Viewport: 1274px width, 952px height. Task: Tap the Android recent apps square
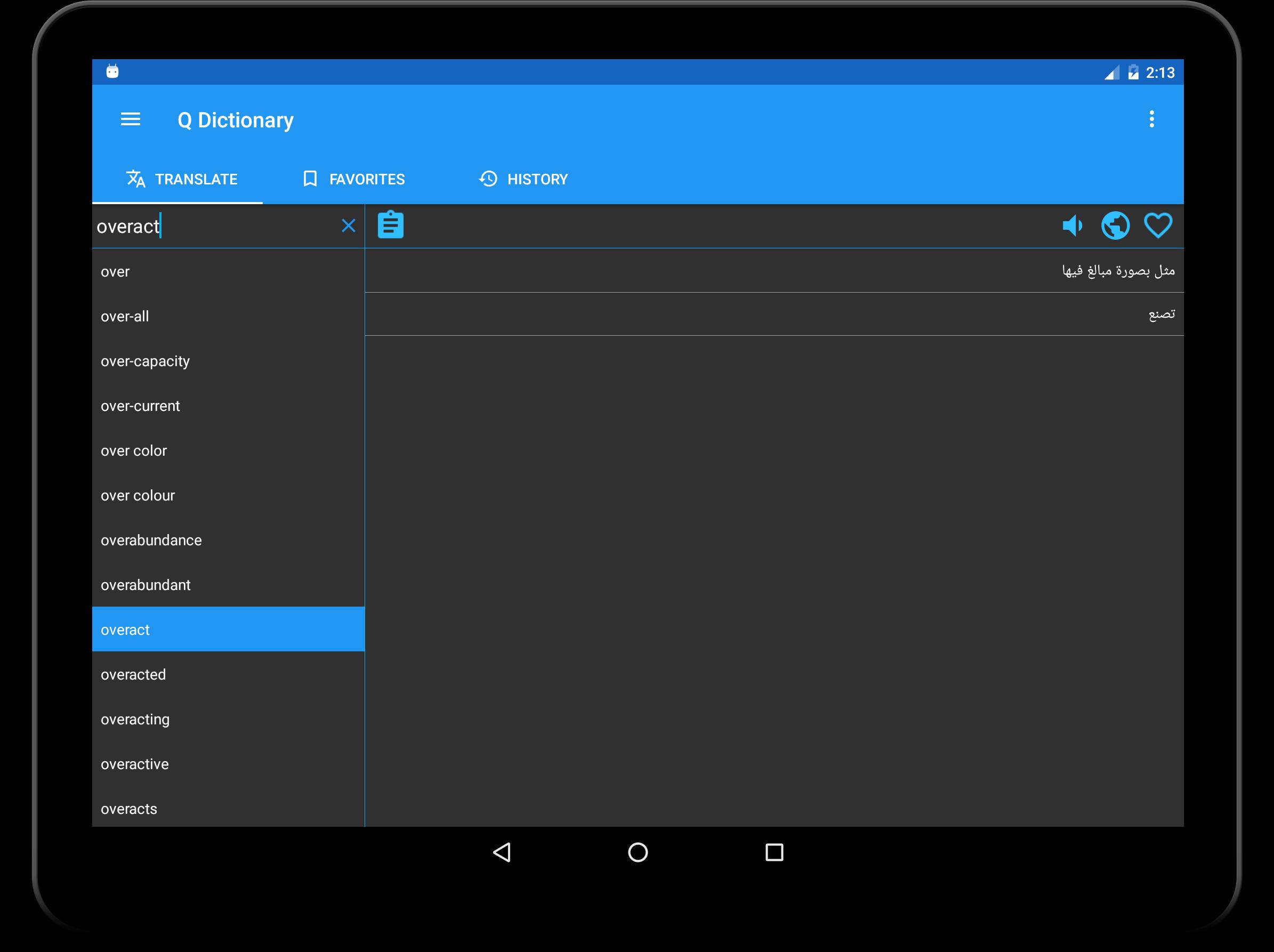click(x=774, y=852)
